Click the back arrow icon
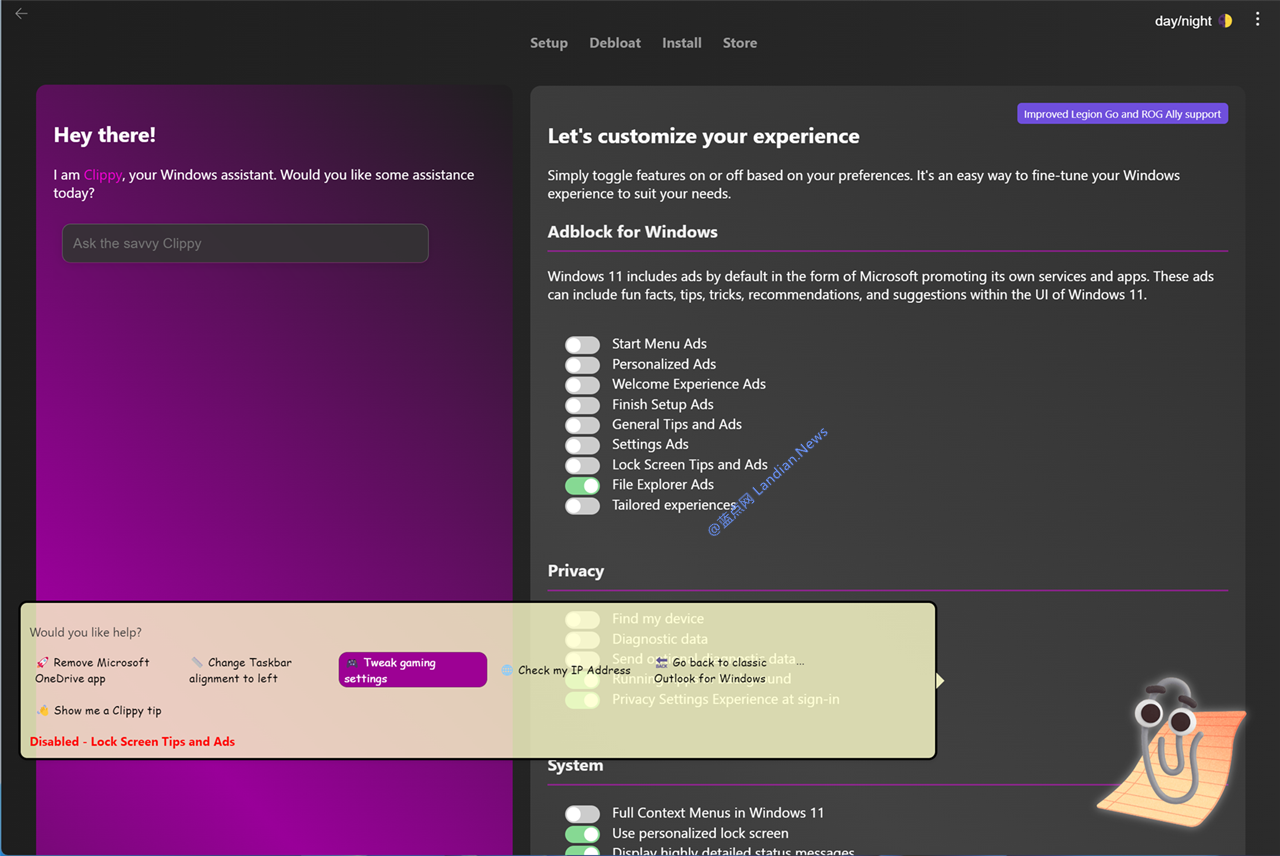 click(x=21, y=14)
